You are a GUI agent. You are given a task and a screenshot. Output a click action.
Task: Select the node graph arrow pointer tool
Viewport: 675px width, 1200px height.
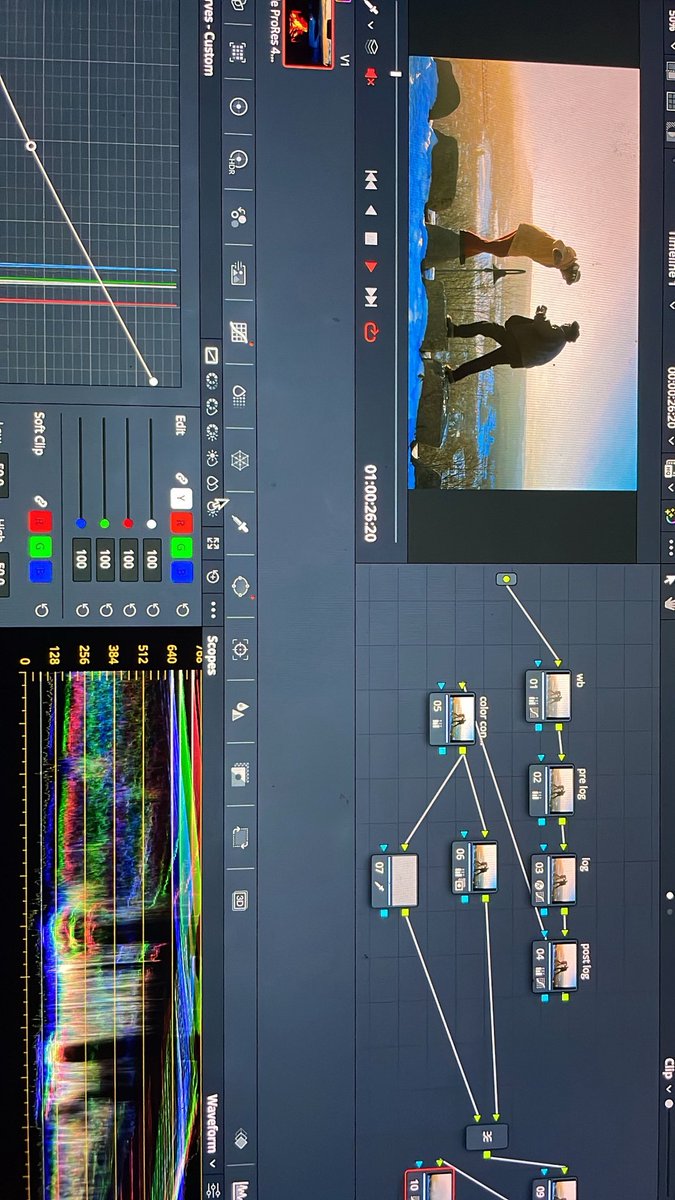pyautogui.click(x=669, y=580)
